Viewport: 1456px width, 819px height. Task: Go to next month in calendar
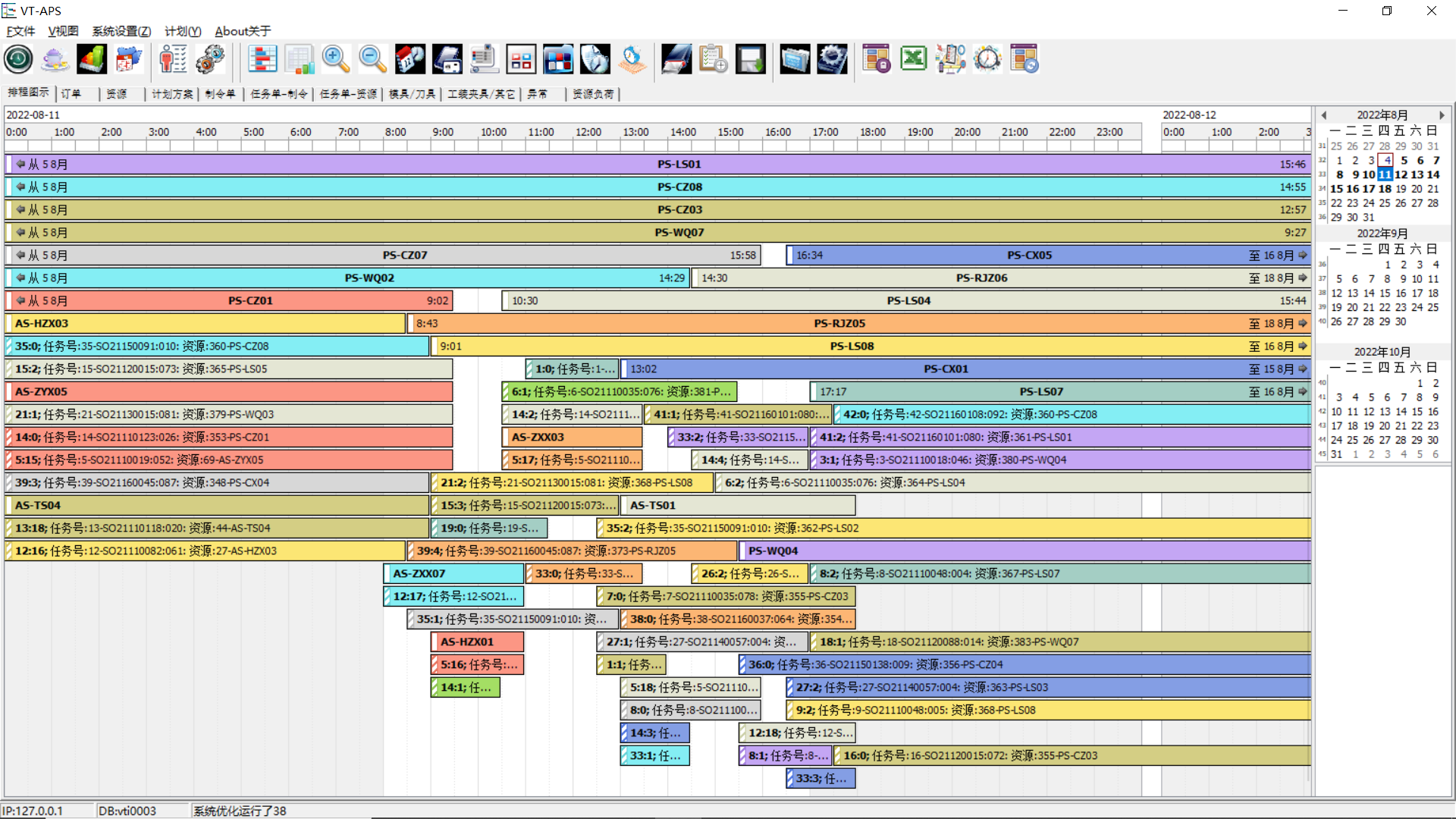pyautogui.click(x=1442, y=115)
